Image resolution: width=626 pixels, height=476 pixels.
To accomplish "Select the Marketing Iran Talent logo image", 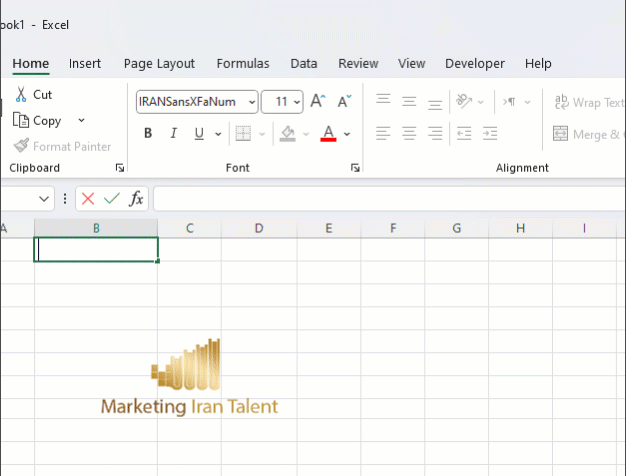I will (190, 377).
